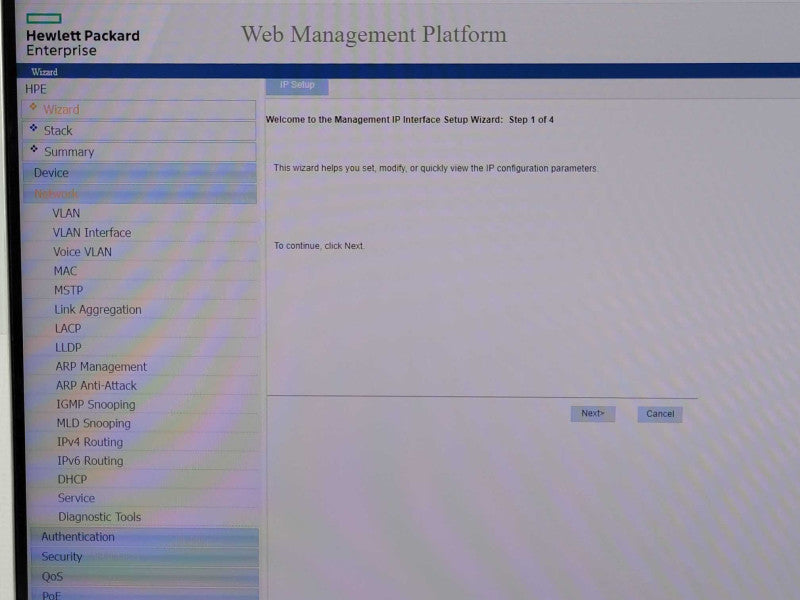Click the Web Management Platform title

tap(374, 35)
